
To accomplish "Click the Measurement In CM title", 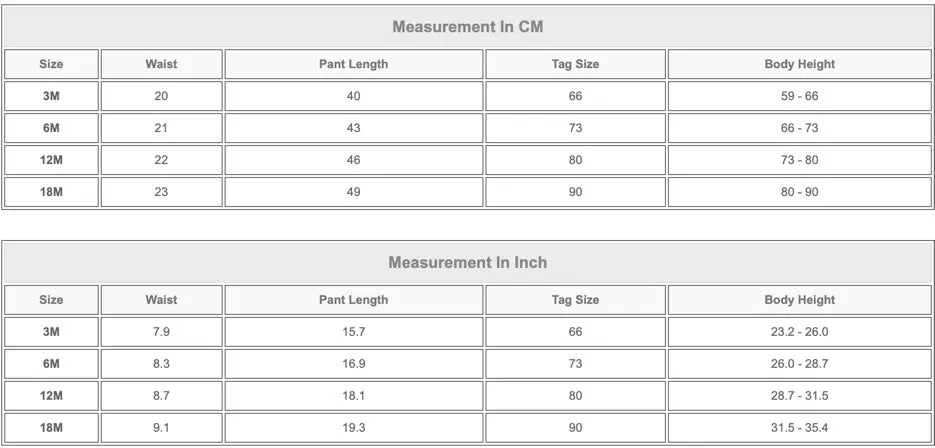I will [x=468, y=27].
